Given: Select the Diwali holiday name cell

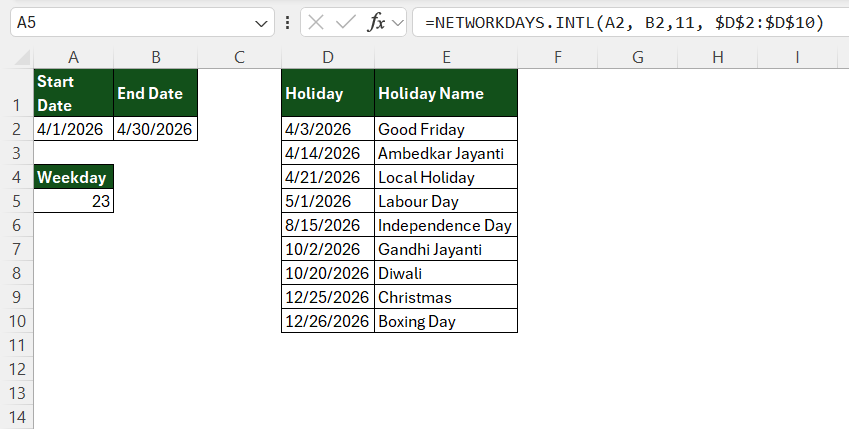Looking at the screenshot, I should [x=446, y=273].
